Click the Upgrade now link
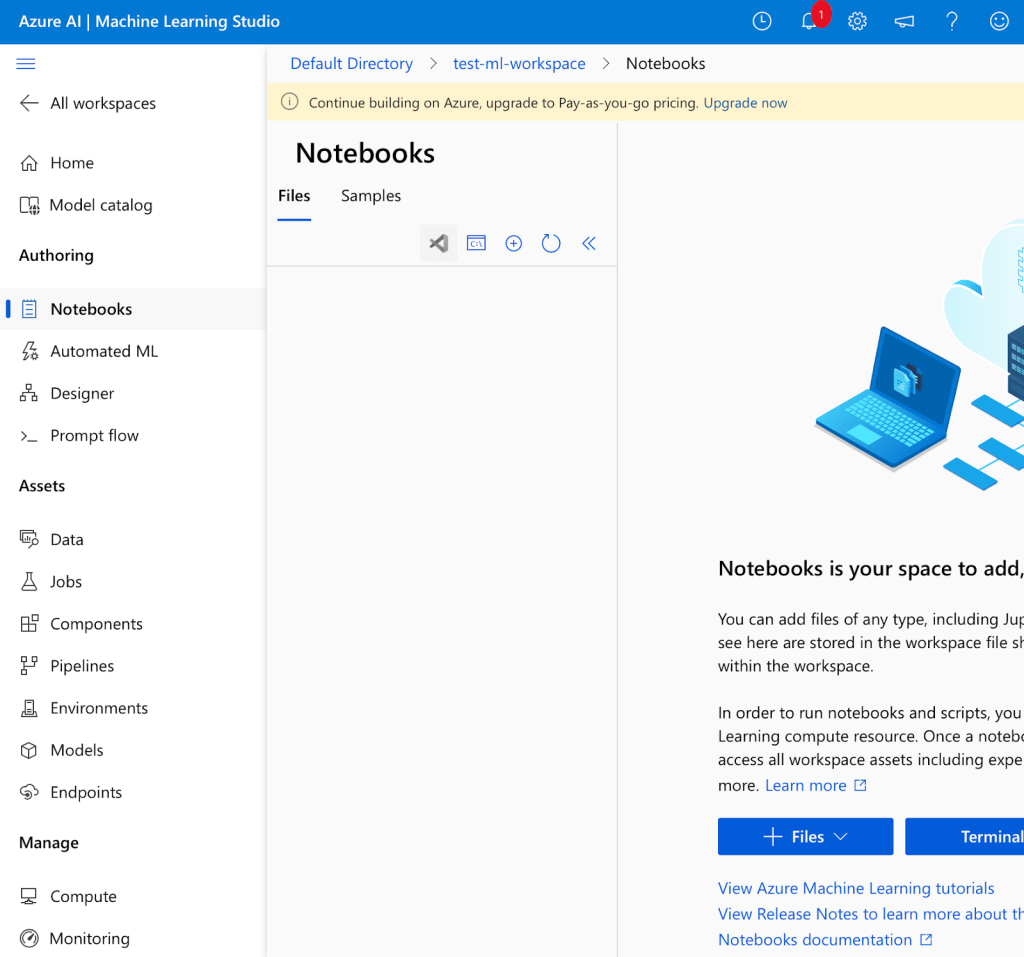Viewport: 1024px width, 957px height. click(x=745, y=103)
